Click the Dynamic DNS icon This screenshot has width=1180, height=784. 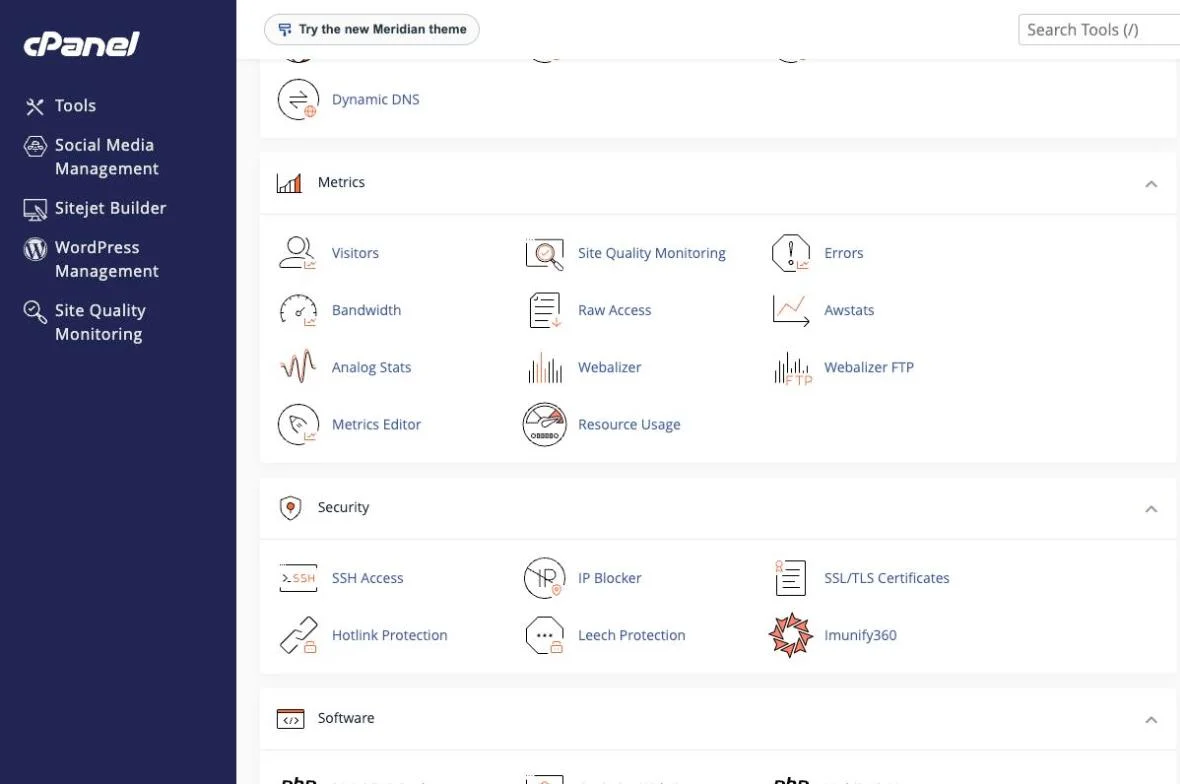pyautogui.click(x=298, y=99)
